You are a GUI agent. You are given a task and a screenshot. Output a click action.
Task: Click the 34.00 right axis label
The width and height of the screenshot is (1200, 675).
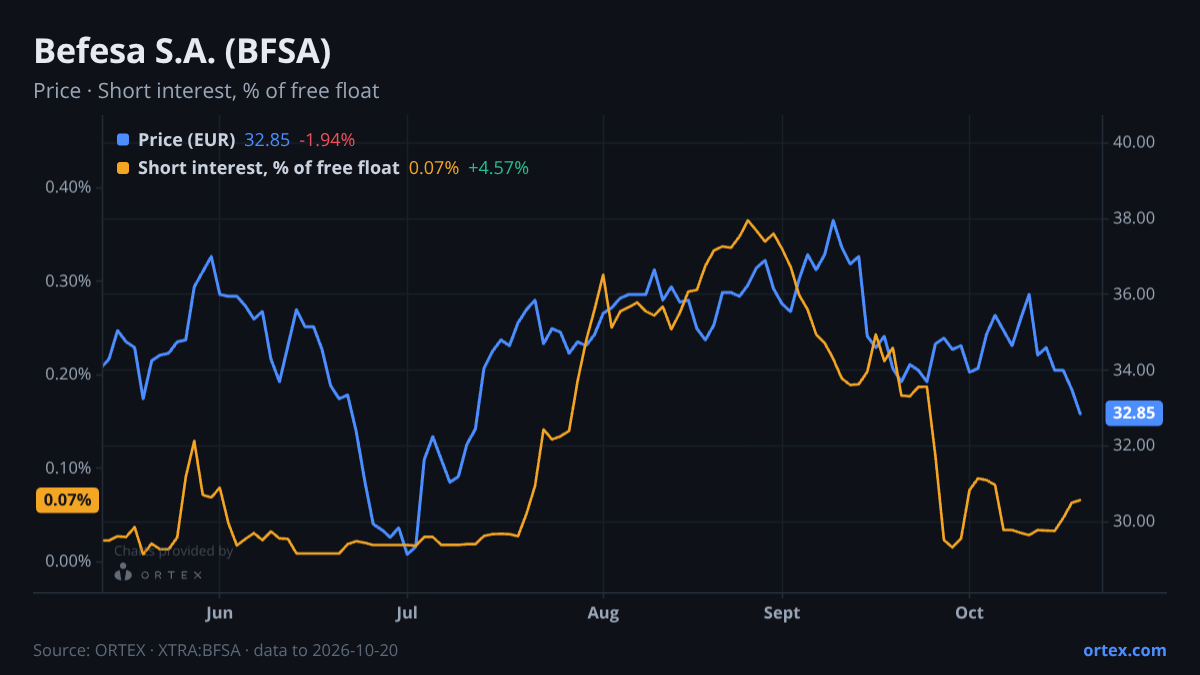(1134, 370)
